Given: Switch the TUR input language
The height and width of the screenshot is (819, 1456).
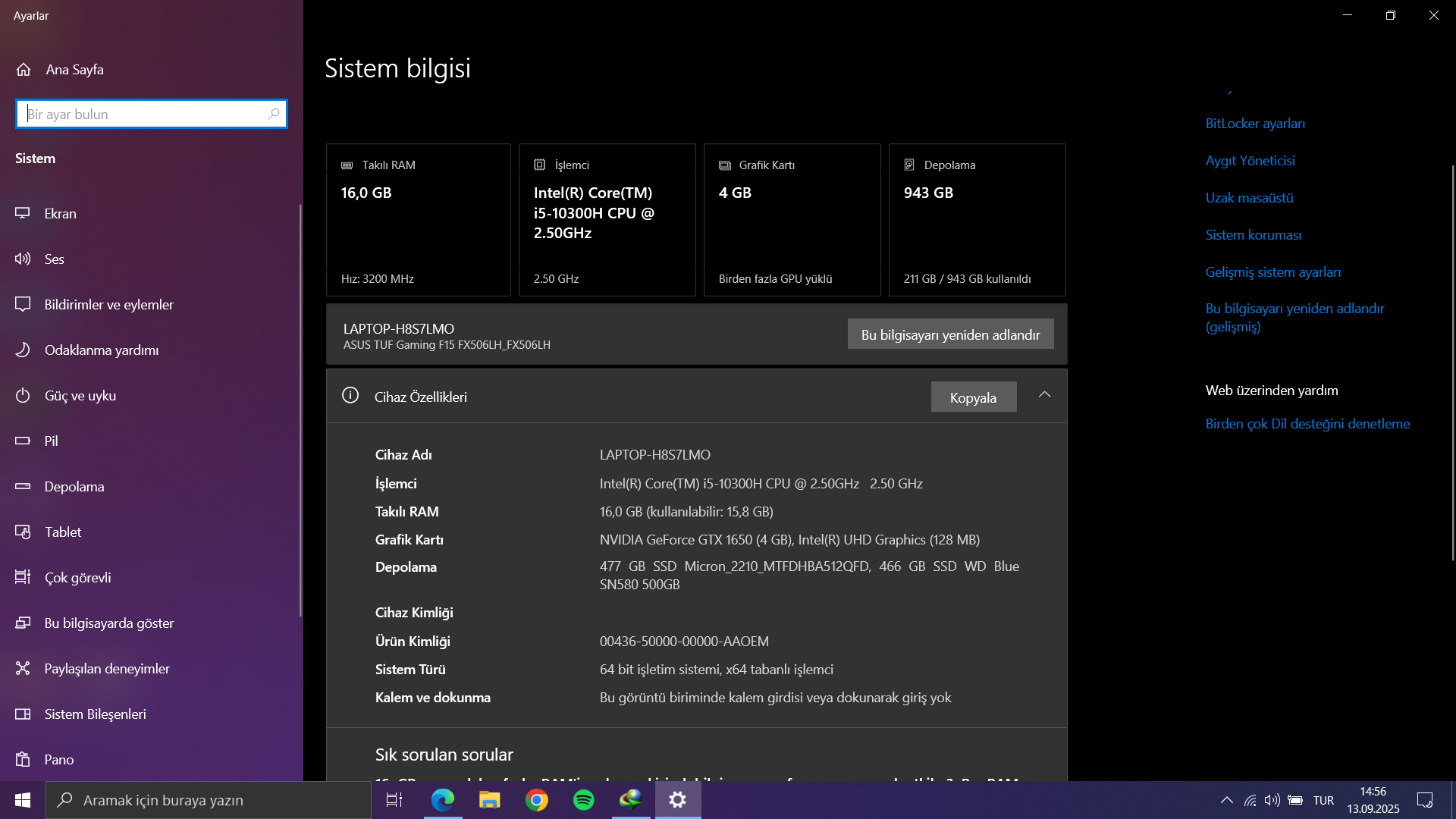Looking at the screenshot, I should [x=1323, y=800].
